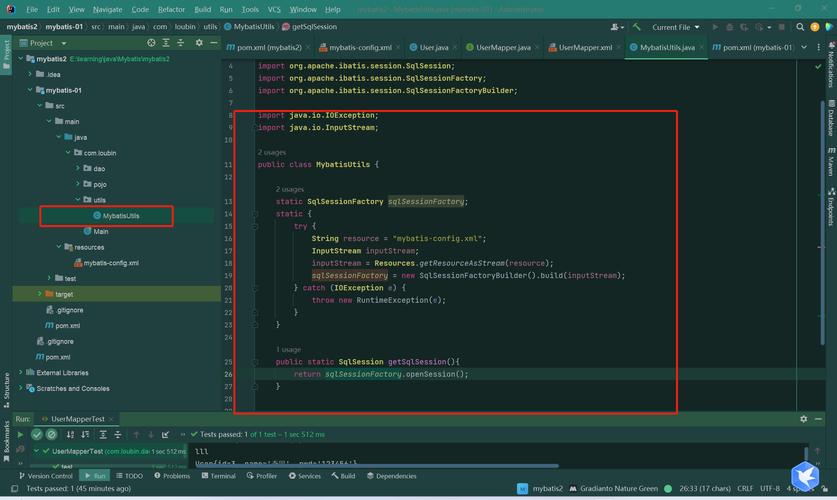The width and height of the screenshot is (837, 500).
Task: Select opened file locate icon in Project panel
Action: click(x=151, y=43)
